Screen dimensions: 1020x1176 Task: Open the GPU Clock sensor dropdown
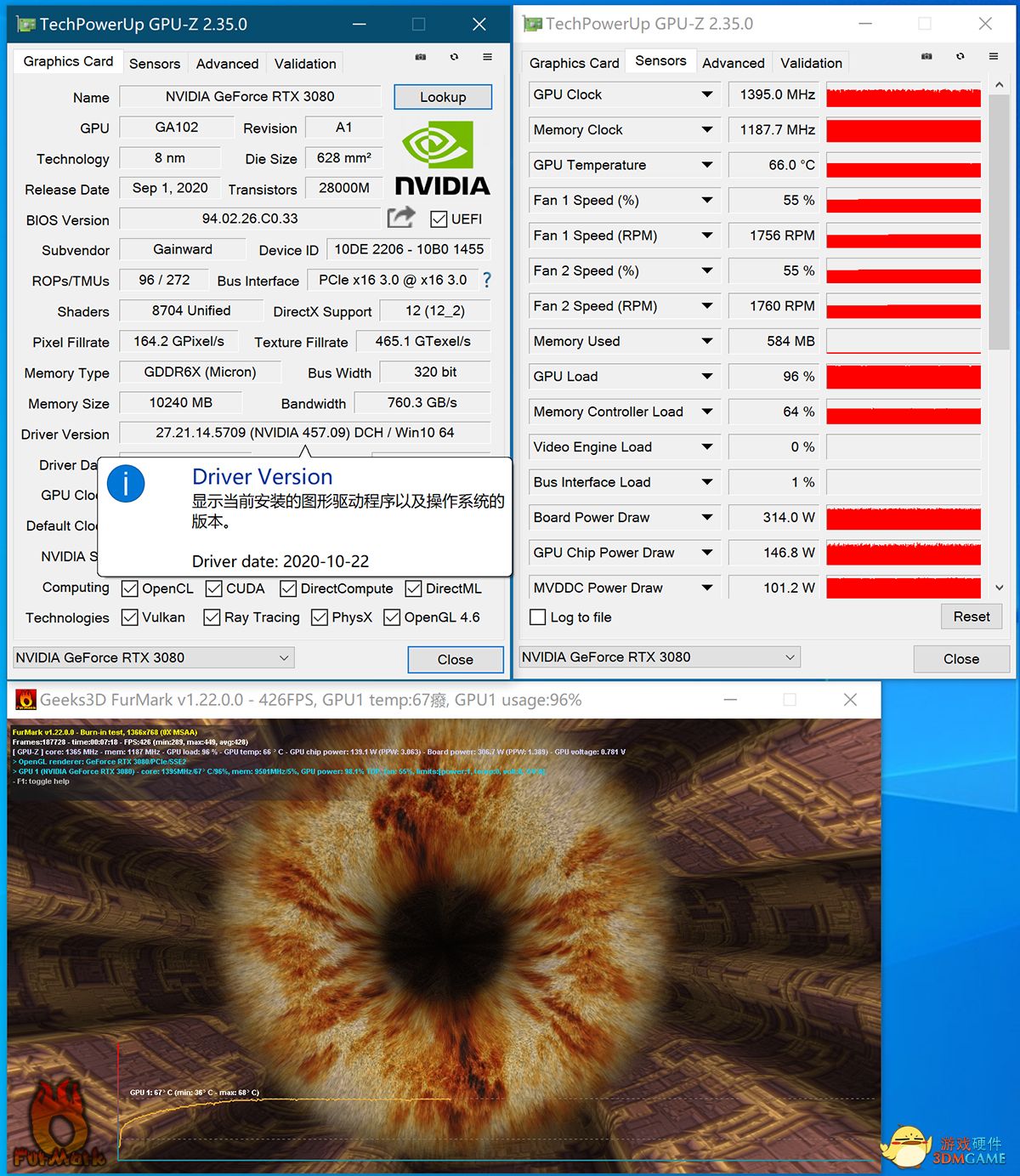click(x=707, y=94)
